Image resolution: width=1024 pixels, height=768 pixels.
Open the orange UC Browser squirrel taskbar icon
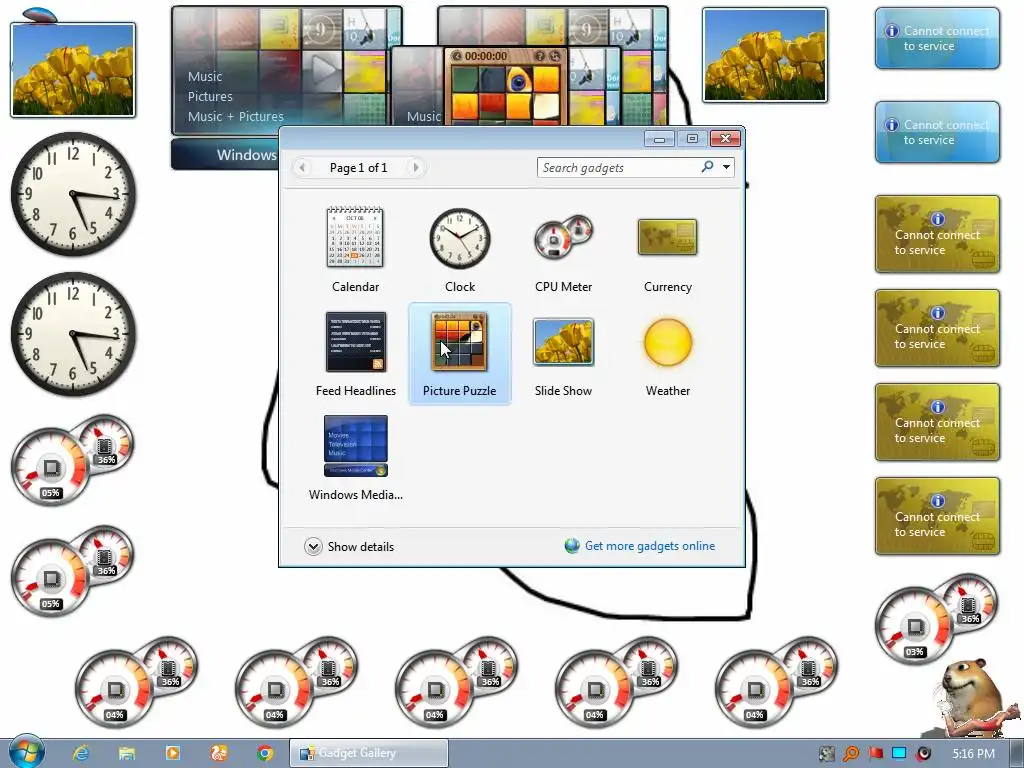[x=219, y=753]
